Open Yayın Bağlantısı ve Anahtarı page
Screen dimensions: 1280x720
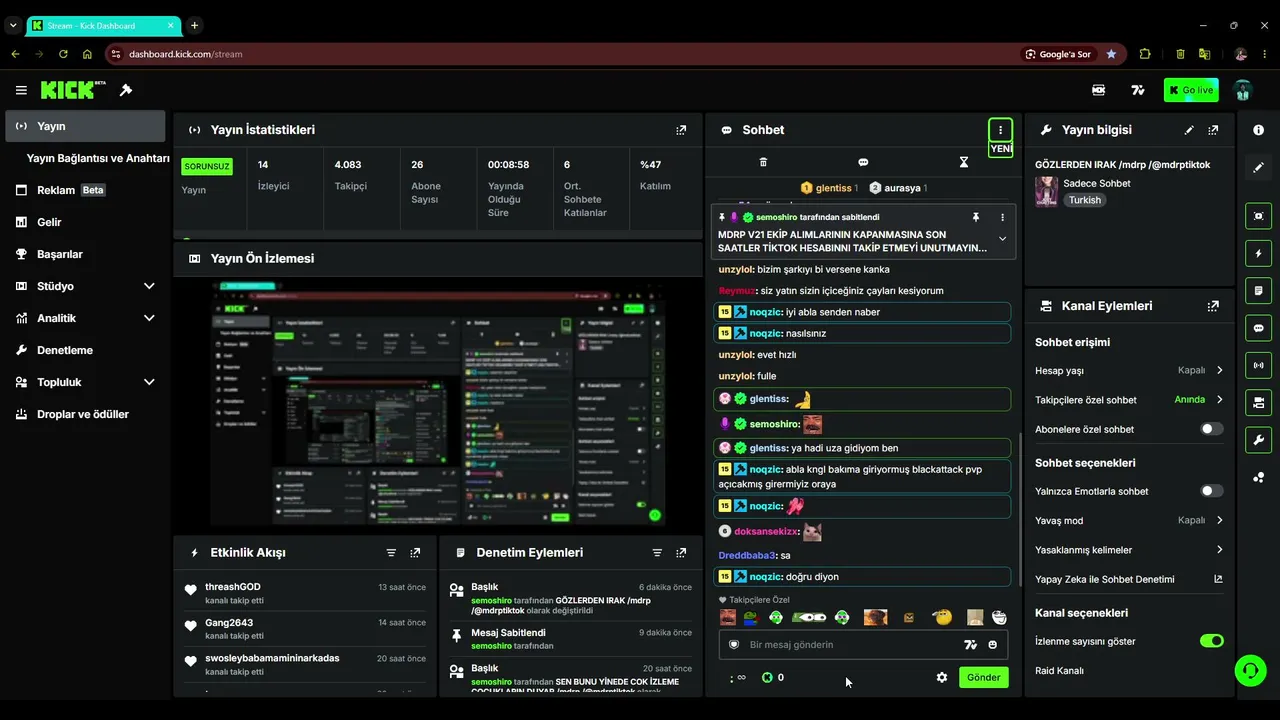pos(98,158)
